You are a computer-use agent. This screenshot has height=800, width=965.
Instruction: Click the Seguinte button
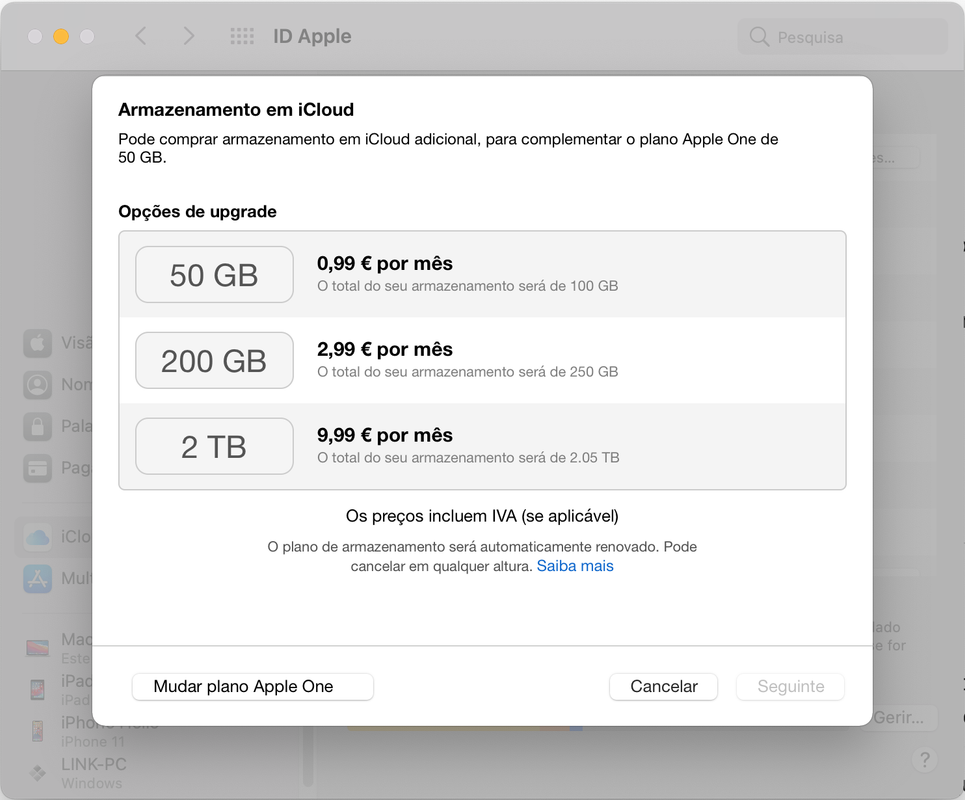click(790, 687)
